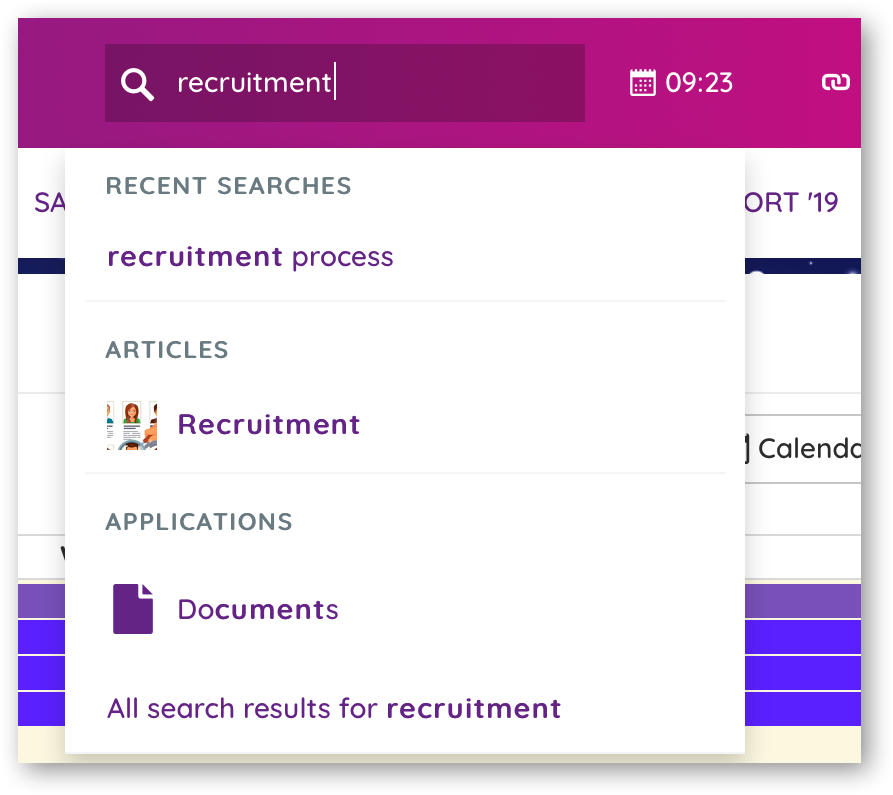
Task: Click the 09:23 time display
Action: tap(699, 83)
